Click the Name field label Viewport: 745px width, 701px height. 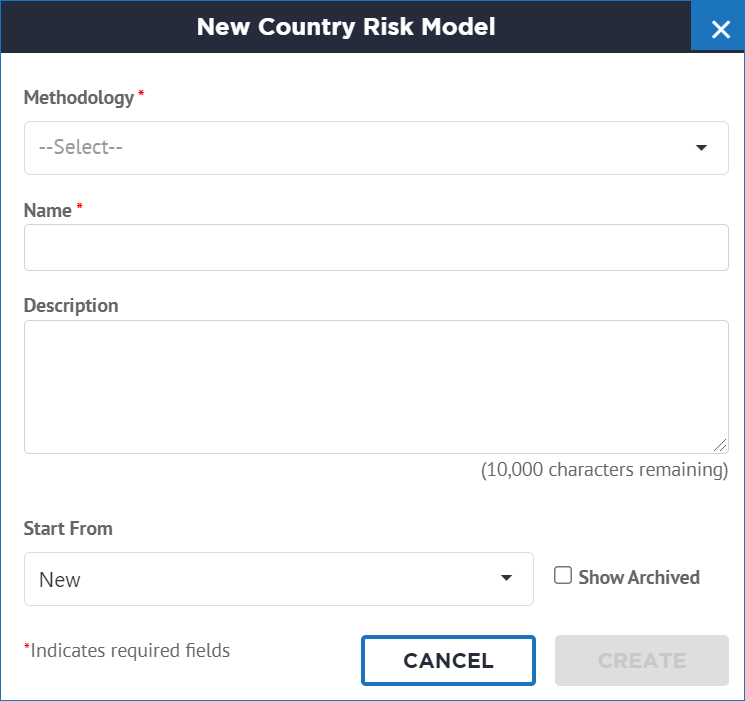point(48,211)
